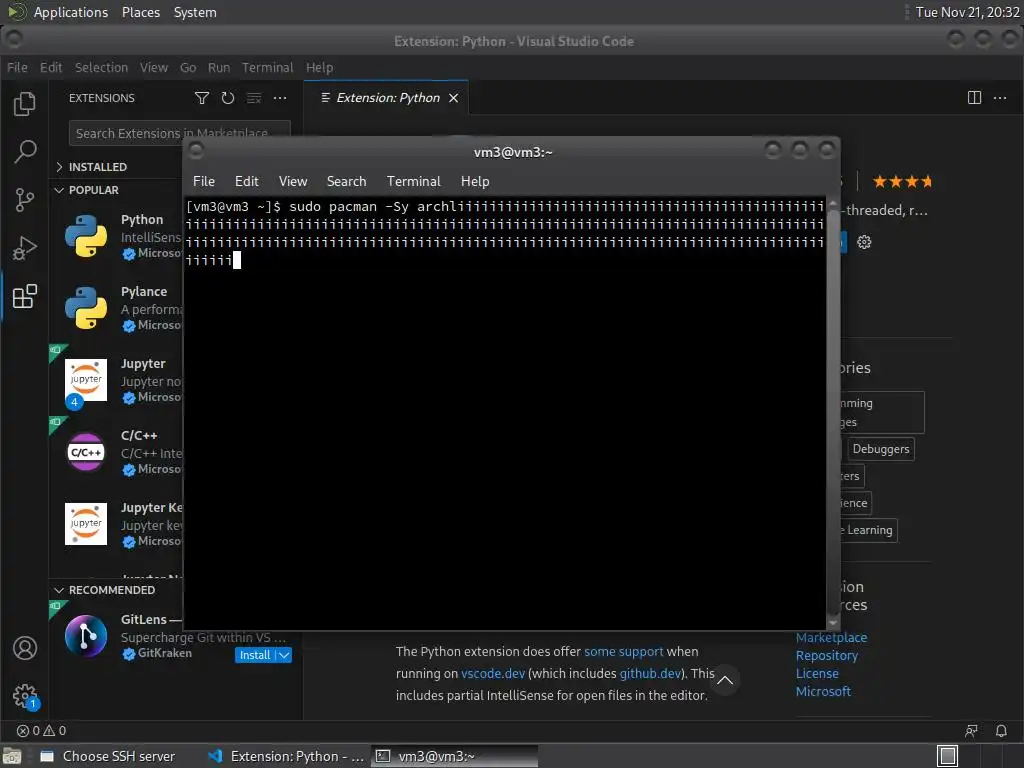Viewport: 1024px width, 768px height.
Task: Open the terminal window's File menu
Action: 204,182
